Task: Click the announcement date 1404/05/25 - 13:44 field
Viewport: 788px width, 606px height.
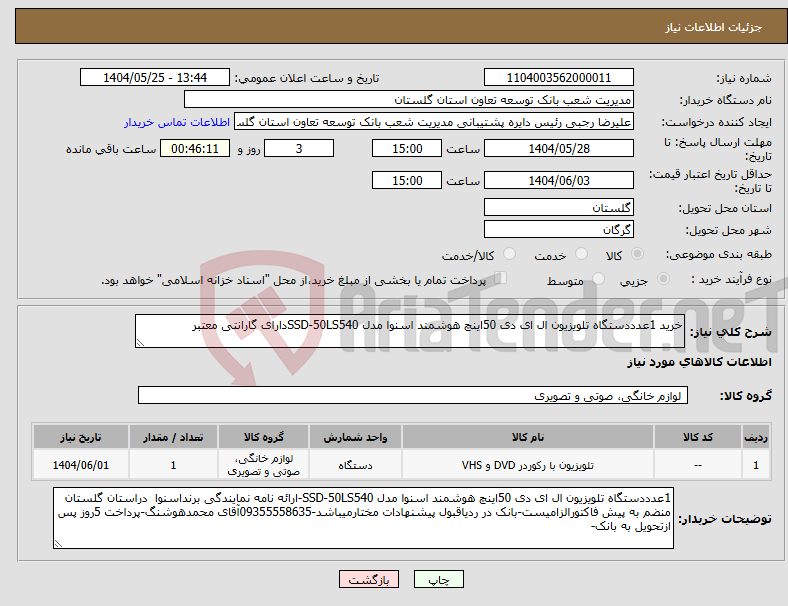Action: click(x=155, y=77)
